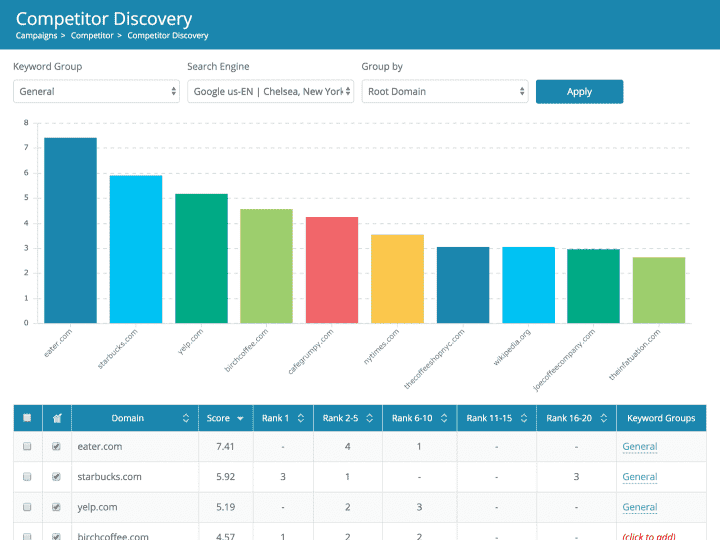Click the chart column icon in table header
The width and height of the screenshot is (720, 540).
[x=56, y=418]
